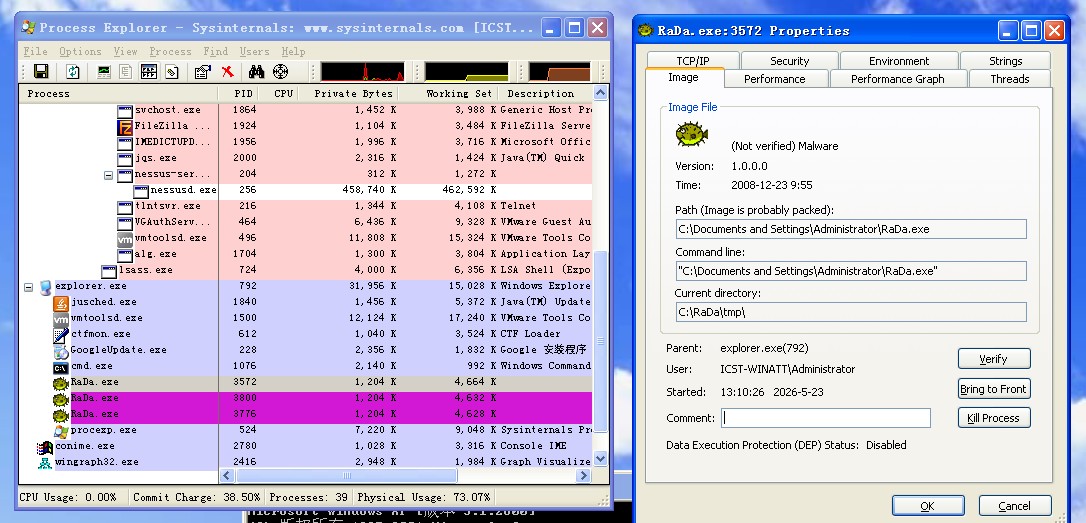Click the Current directory field
Screen dimensions: 1086x523
click(x=851, y=312)
